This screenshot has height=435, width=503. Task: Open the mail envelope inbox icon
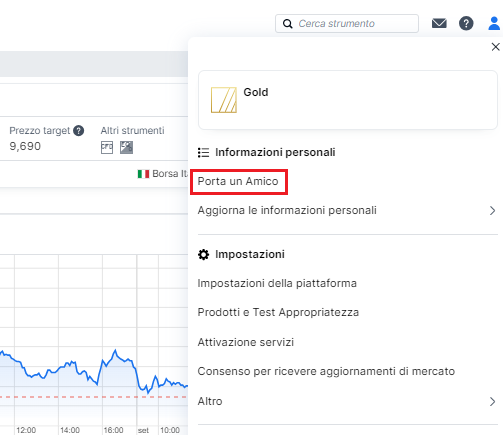pyautogui.click(x=439, y=23)
